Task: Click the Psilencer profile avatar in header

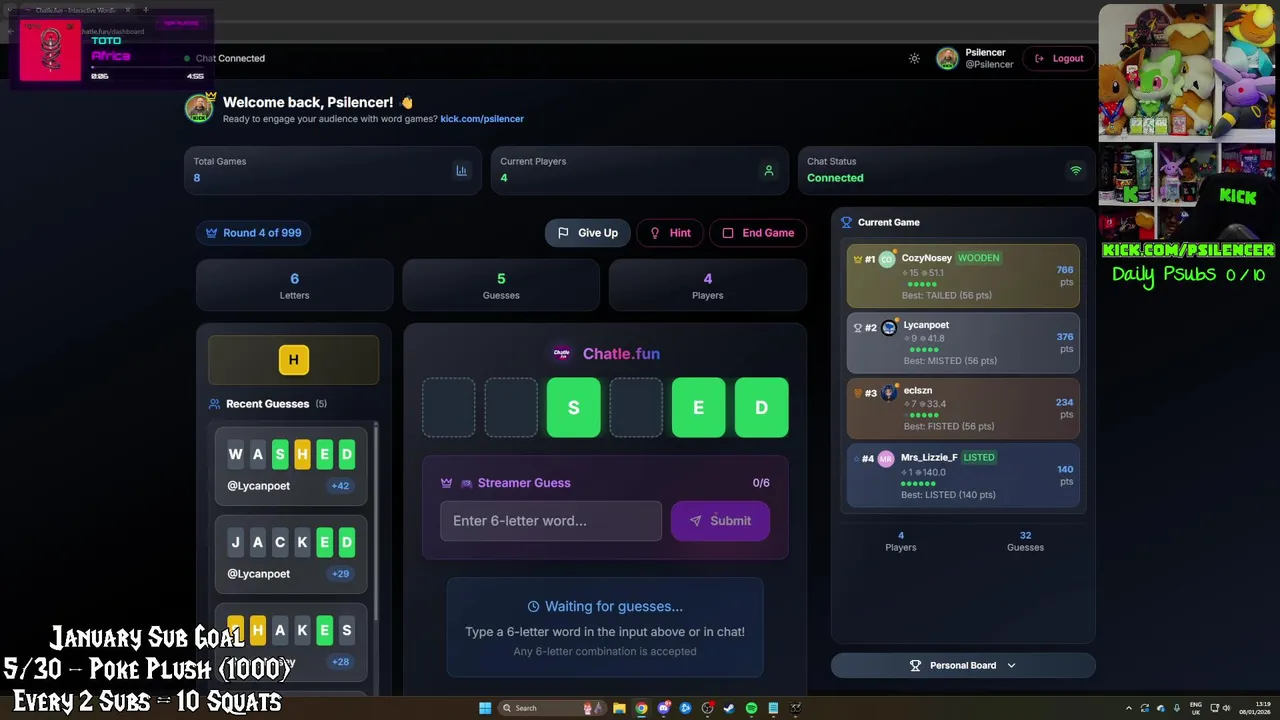Action: pyautogui.click(x=947, y=59)
